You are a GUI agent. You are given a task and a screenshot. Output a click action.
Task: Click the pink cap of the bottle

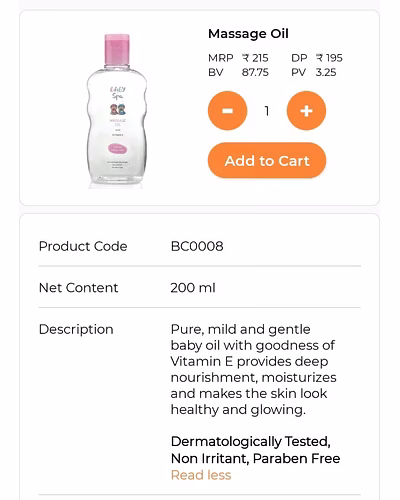[117, 49]
